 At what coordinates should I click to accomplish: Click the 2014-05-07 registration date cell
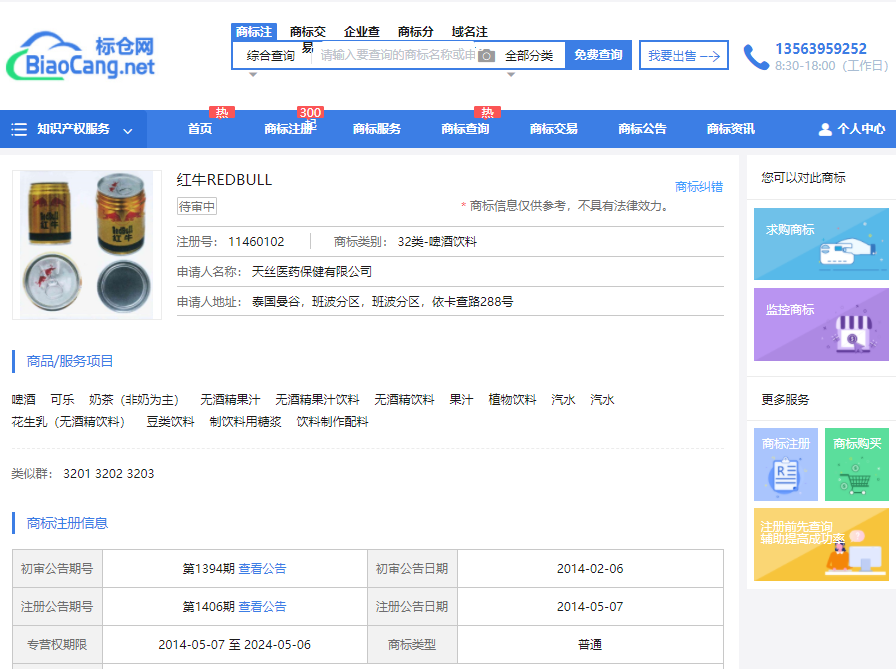tap(590, 607)
